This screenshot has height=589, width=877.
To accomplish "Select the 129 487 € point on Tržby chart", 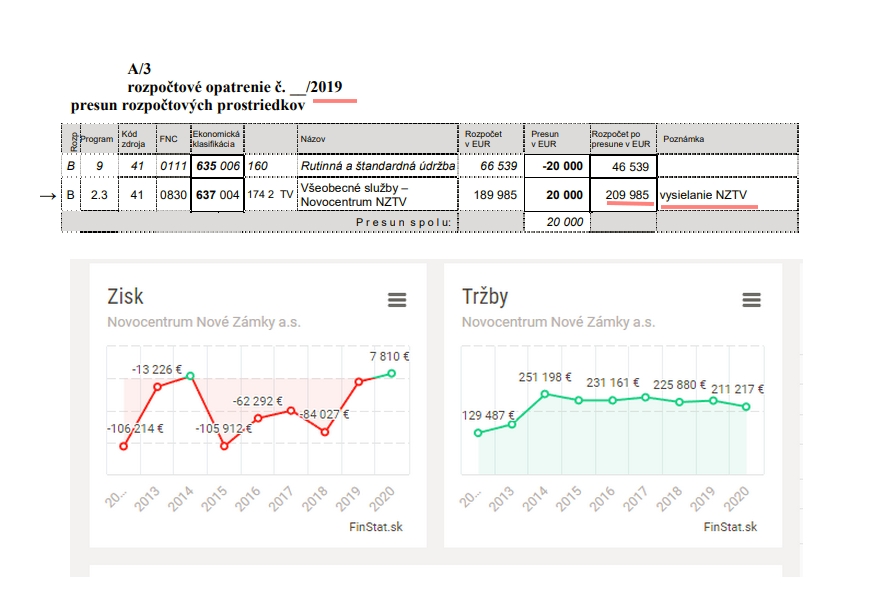I will pyautogui.click(x=478, y=432).
